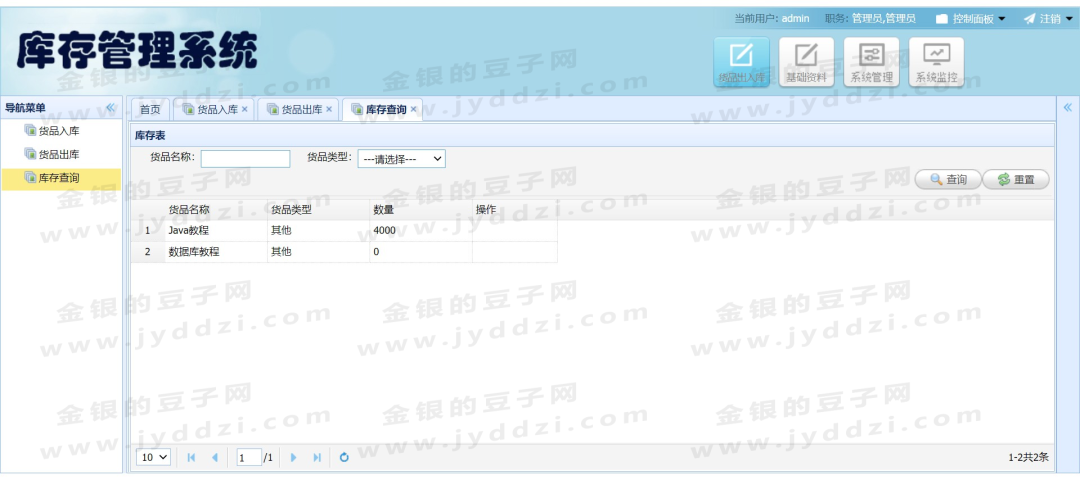Open 货品出库 in navigation menu

(x=59, y=154)
